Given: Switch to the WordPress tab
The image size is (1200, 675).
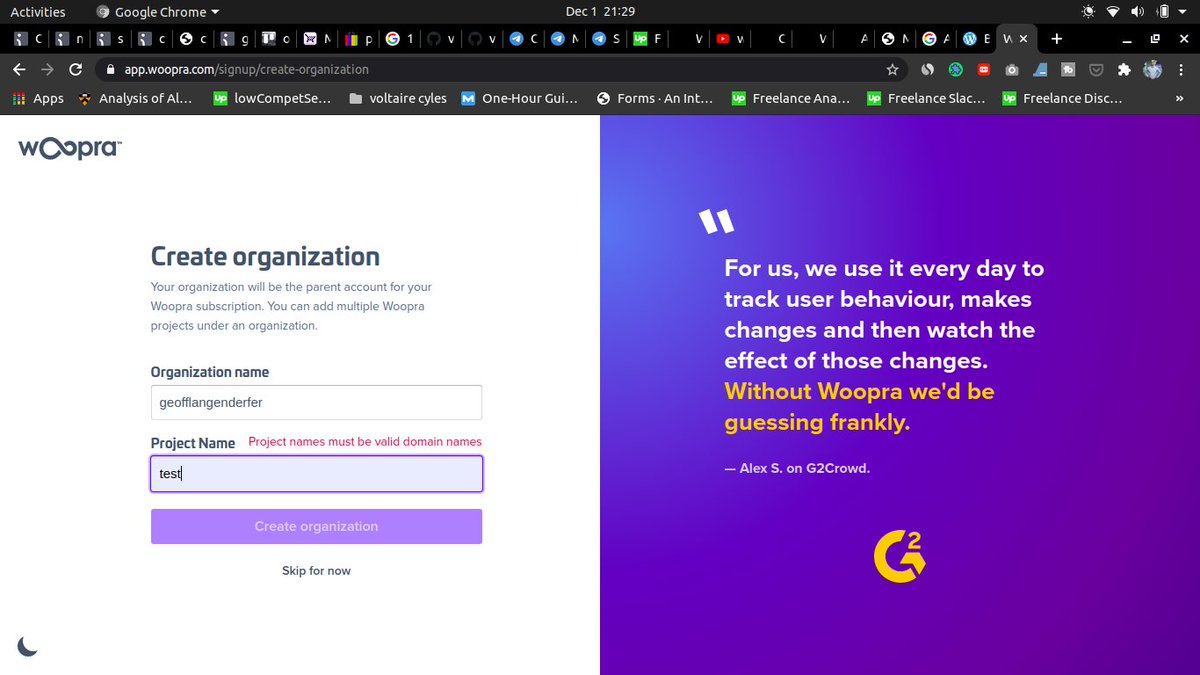Looking at the screenshot, I should (x=975, y=39).
